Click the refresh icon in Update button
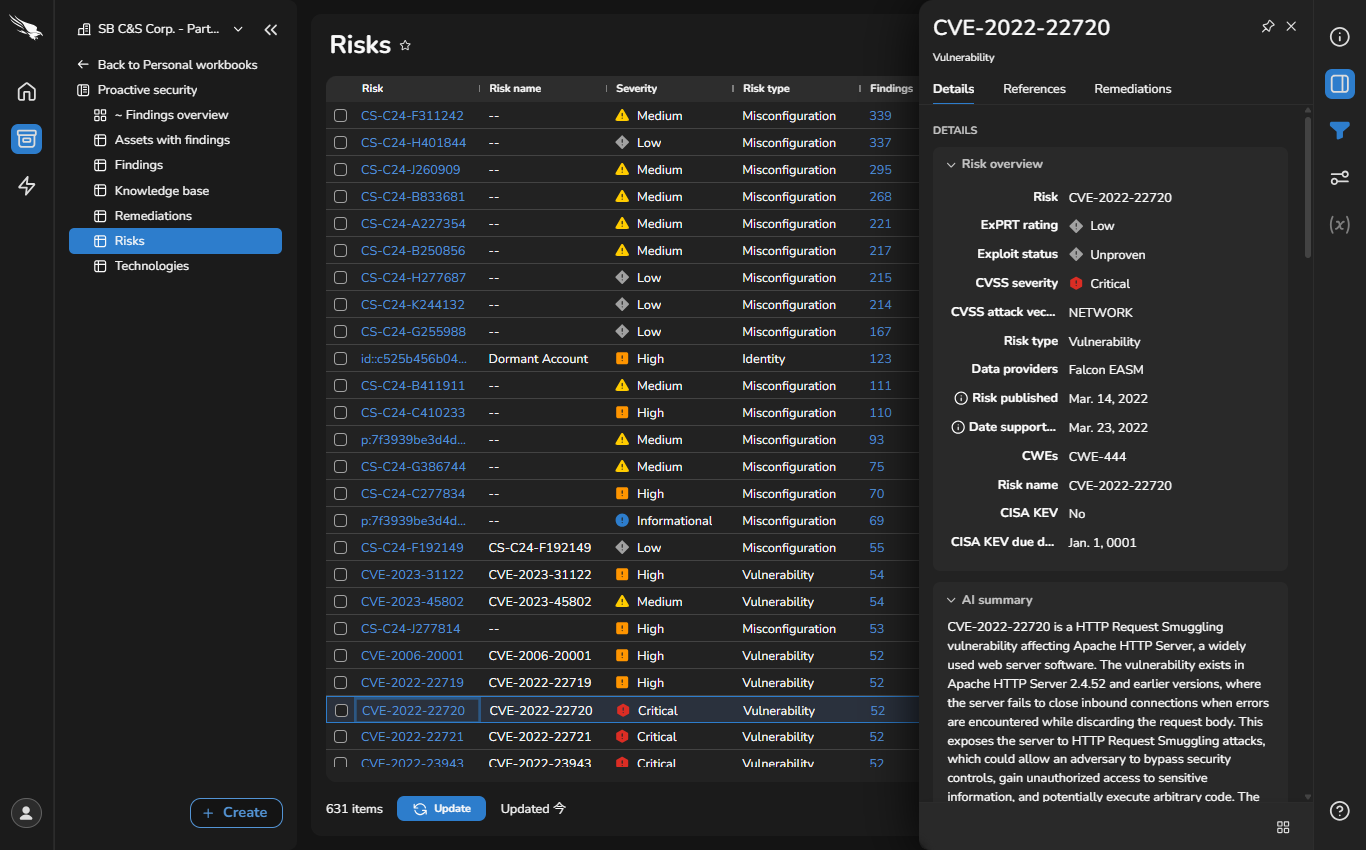The image size is (1366, 850). point(420,809)
